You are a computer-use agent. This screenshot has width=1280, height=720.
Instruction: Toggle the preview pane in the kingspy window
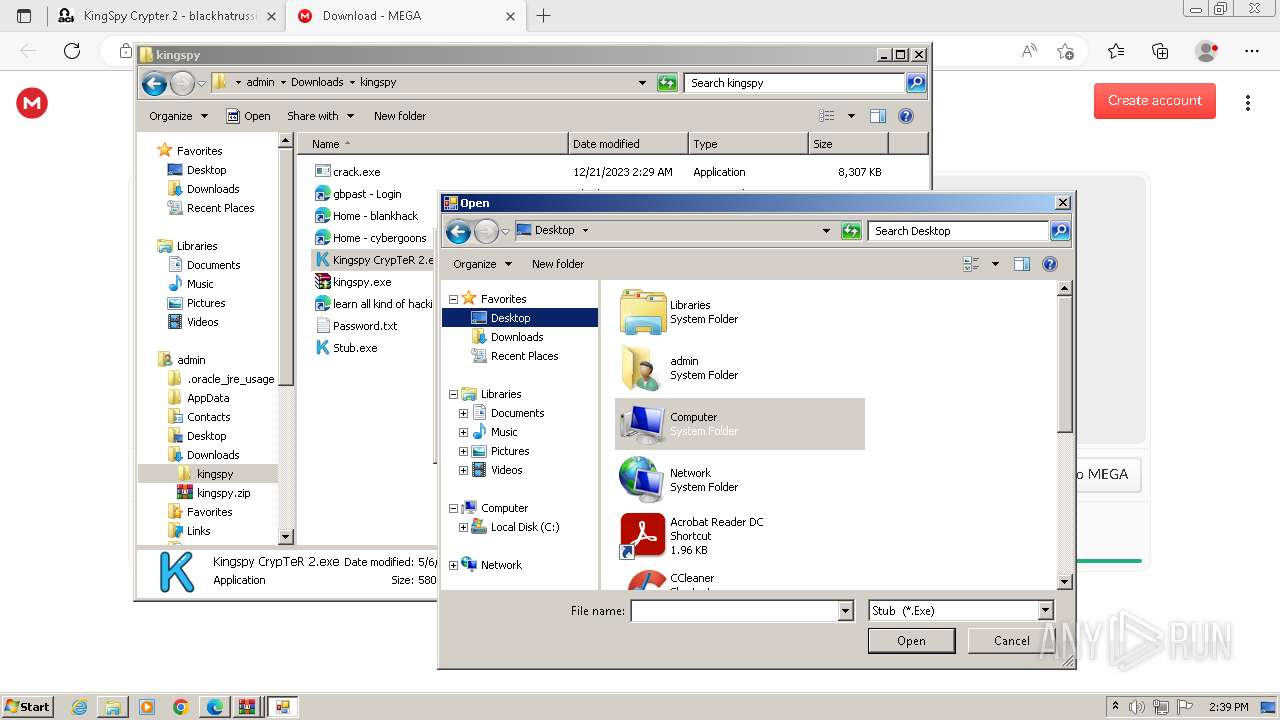(x=878, y=116)
